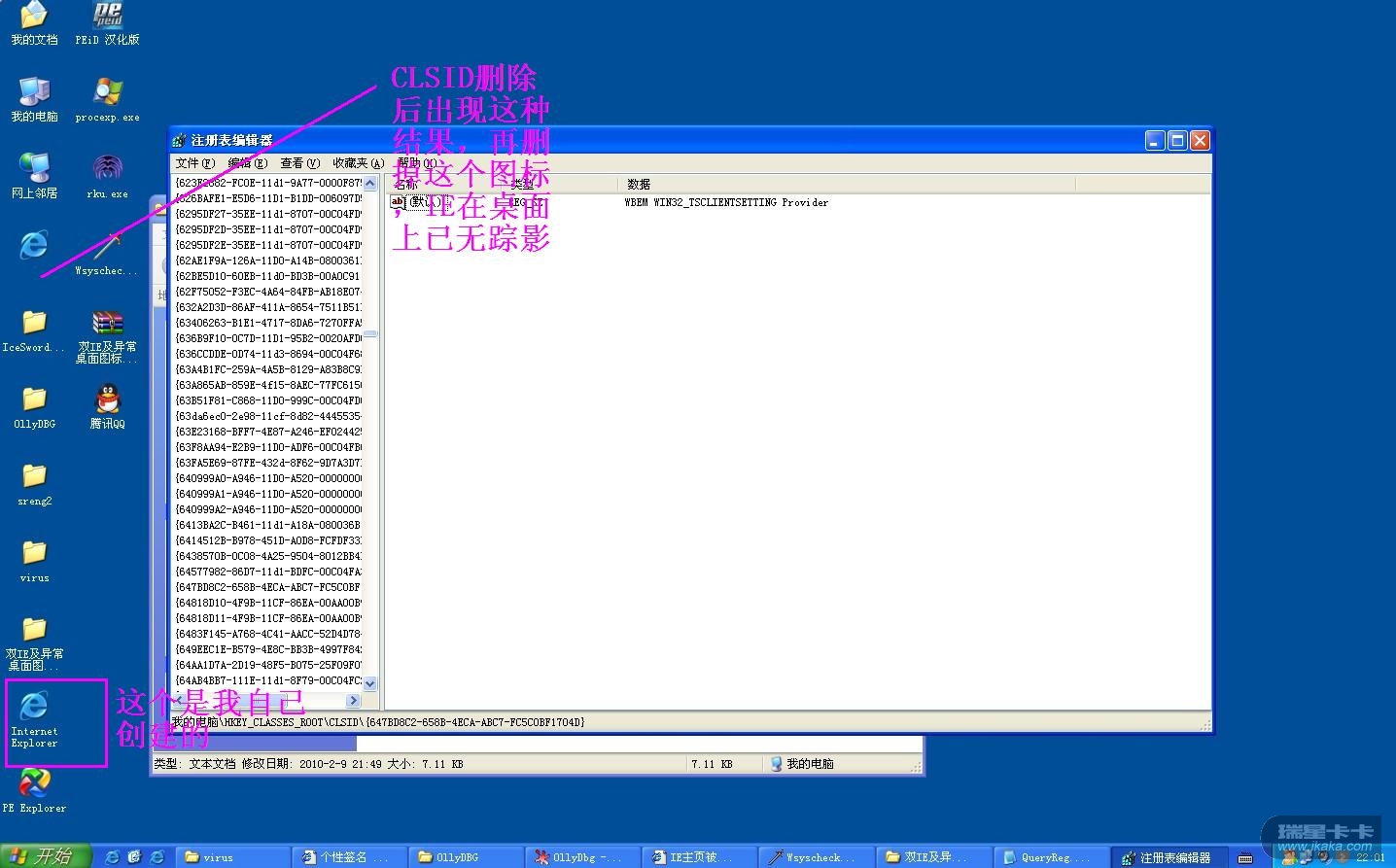Select the 双IE及异常桌面图标 RAR archive icon
Image resolution: width=1396 pixels, height=868 pixels.
coord(107,336)
